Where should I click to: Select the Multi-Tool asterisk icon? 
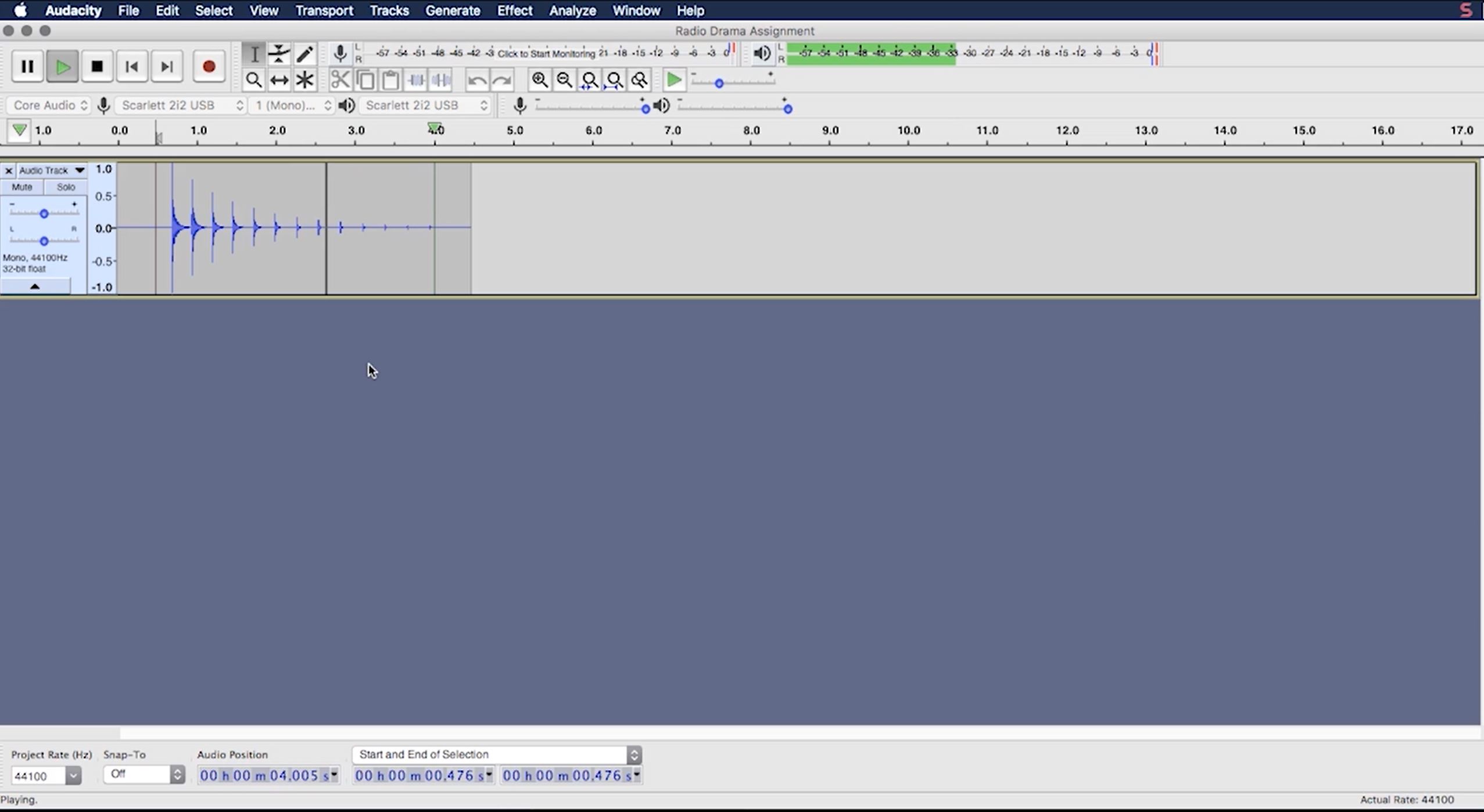[304, 80]
